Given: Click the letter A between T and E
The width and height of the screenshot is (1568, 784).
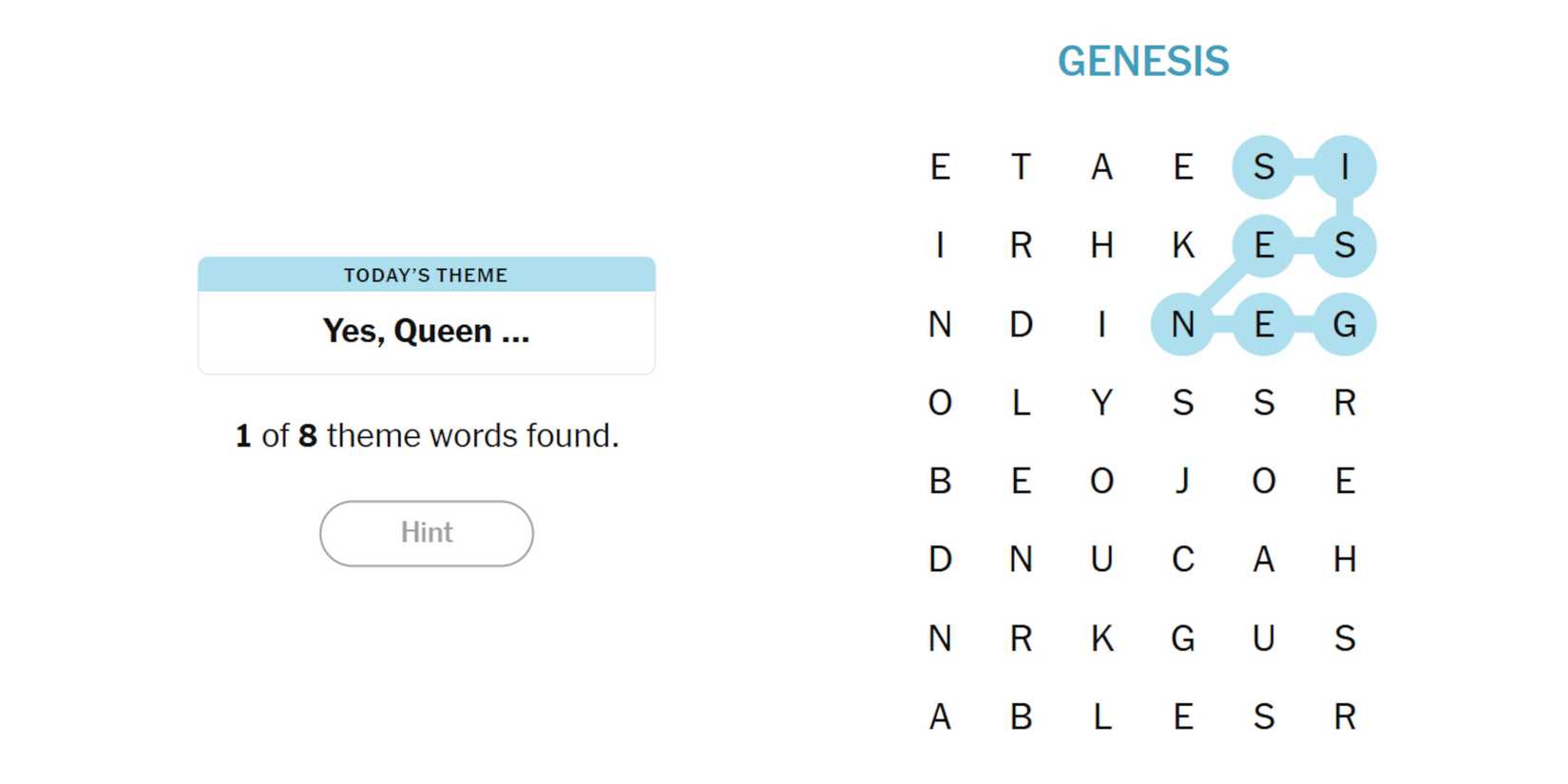Looking at the screenshot, I should pyautogui.click(x=1101, y=167).
